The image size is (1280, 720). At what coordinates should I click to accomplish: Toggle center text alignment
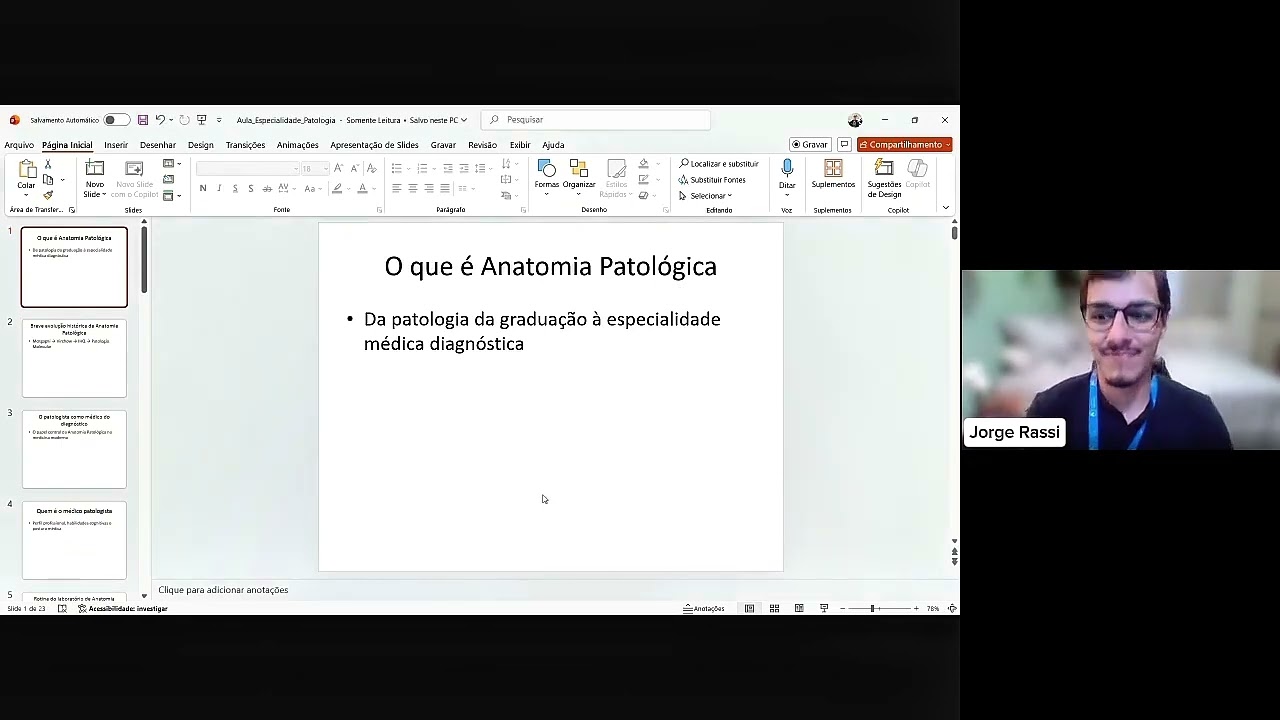413,189
